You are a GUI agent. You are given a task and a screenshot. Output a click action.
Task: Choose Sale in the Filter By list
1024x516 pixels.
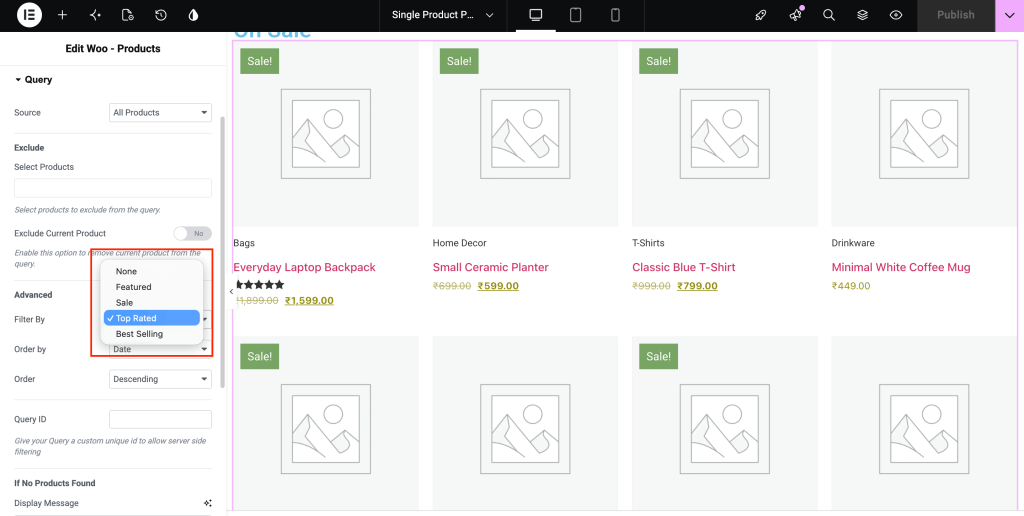click(152, 302)
